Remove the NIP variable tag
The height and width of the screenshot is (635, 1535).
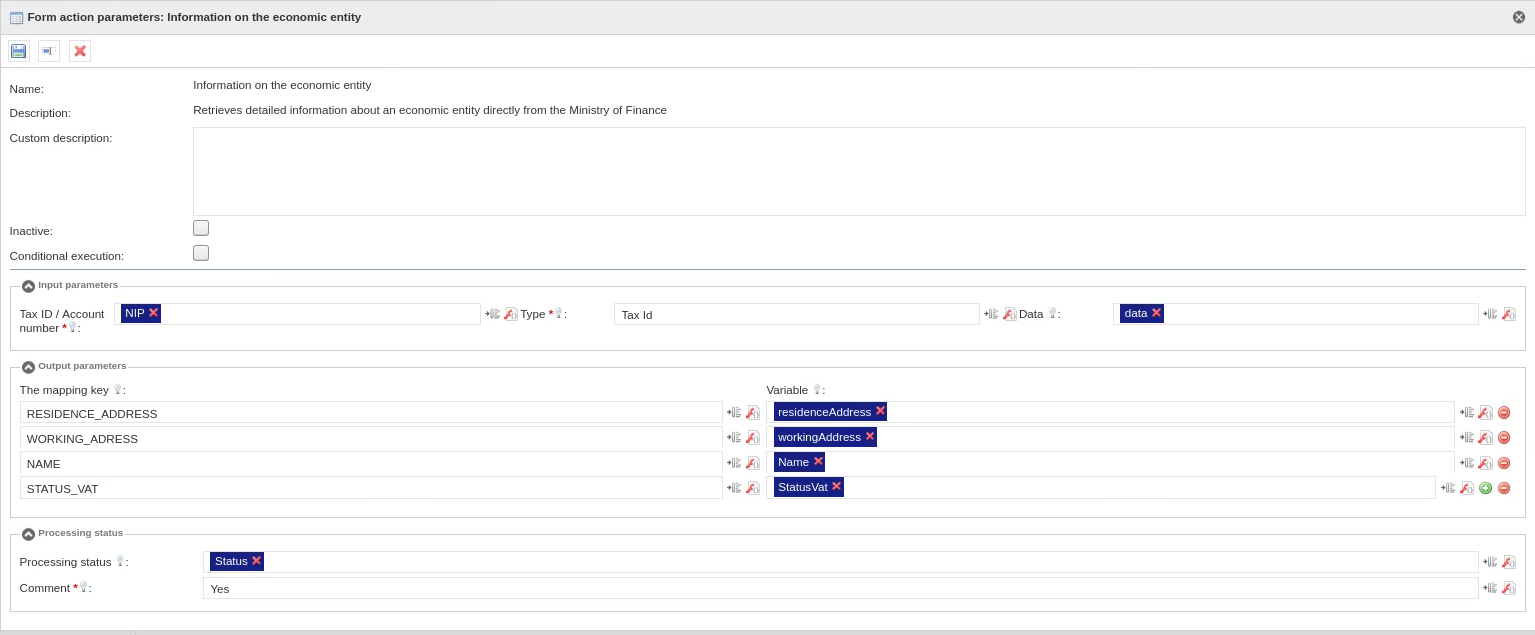[x=153, y=313]
